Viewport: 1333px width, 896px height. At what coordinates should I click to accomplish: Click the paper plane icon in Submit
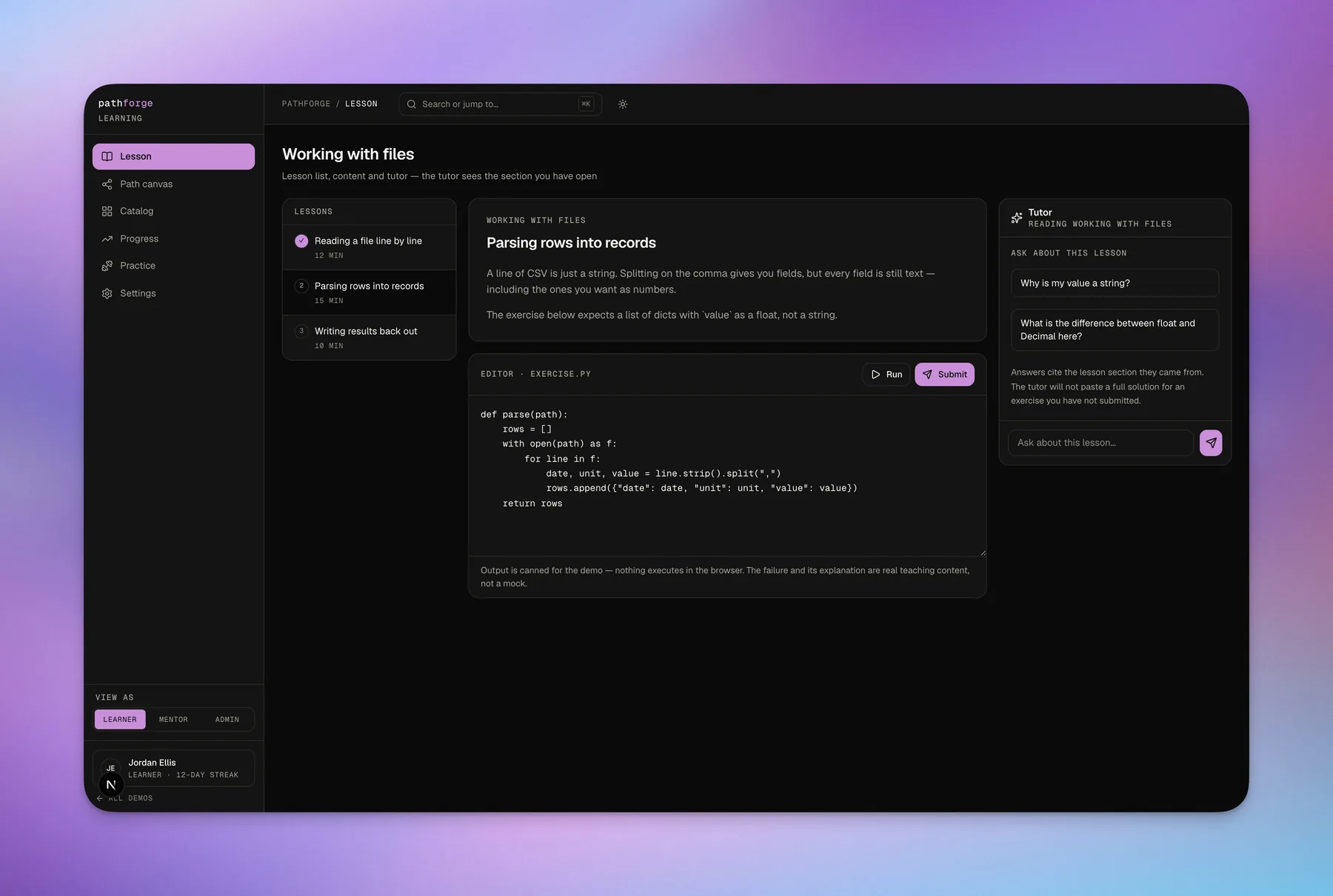[x=927, y=375]
